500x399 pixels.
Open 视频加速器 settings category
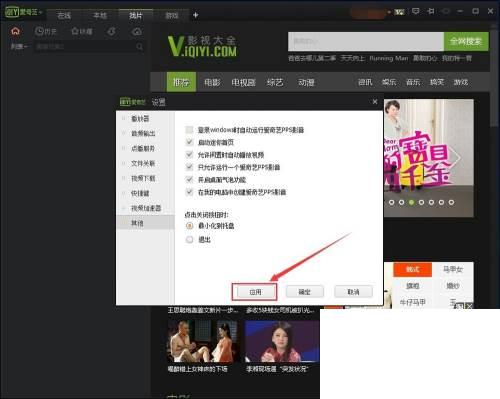[x=146, y=208]
